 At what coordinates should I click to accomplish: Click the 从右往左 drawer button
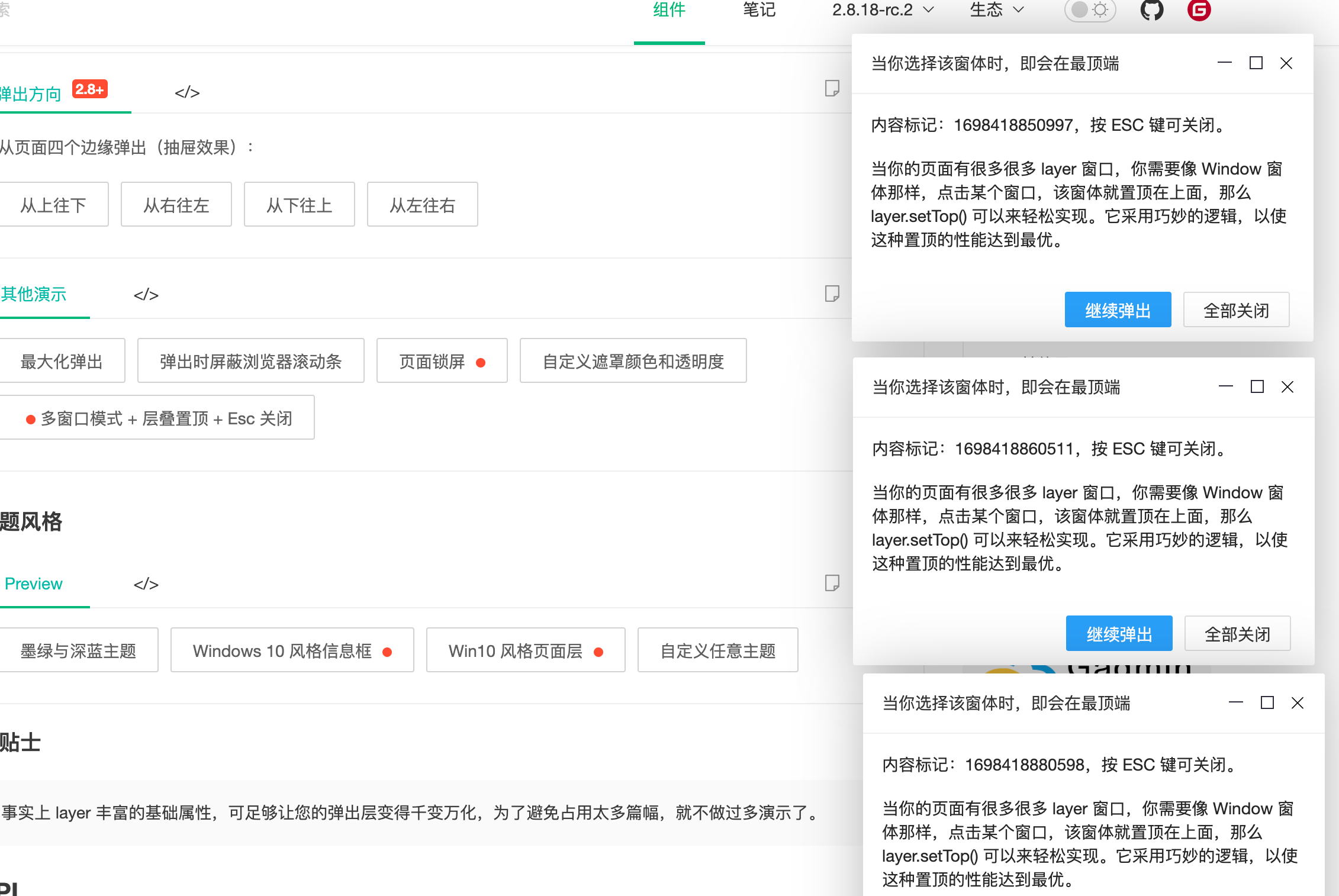(x=176, y=205)
